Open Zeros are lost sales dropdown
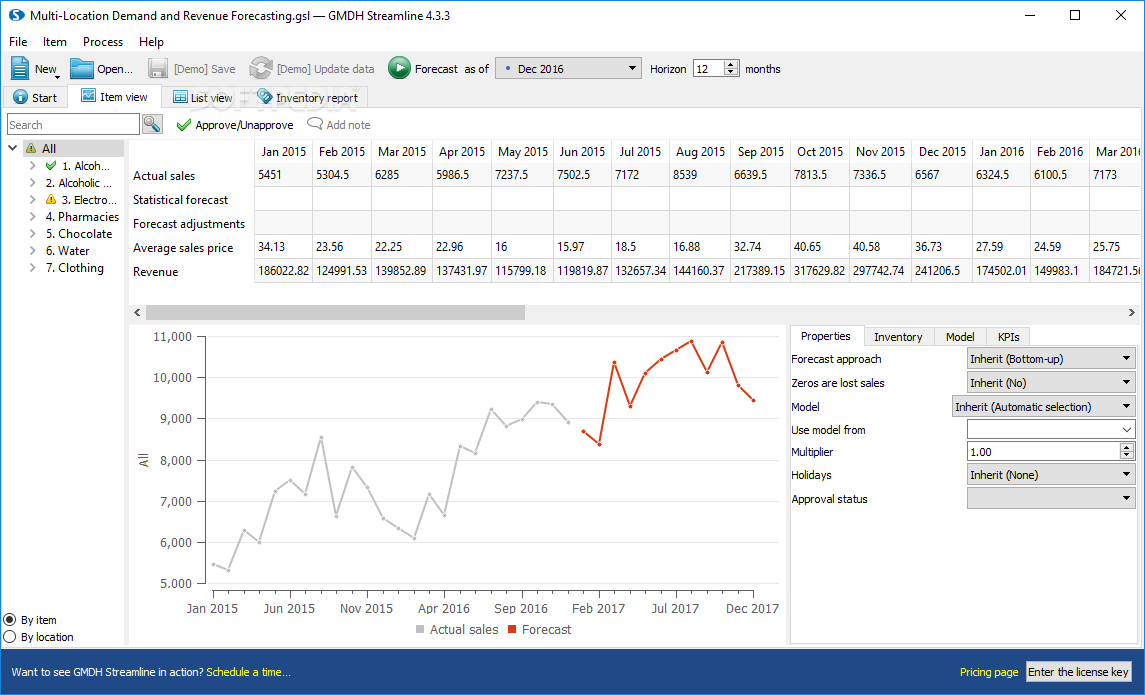The width and height of the screenshot is (1145, 695). coord(1051,383)
